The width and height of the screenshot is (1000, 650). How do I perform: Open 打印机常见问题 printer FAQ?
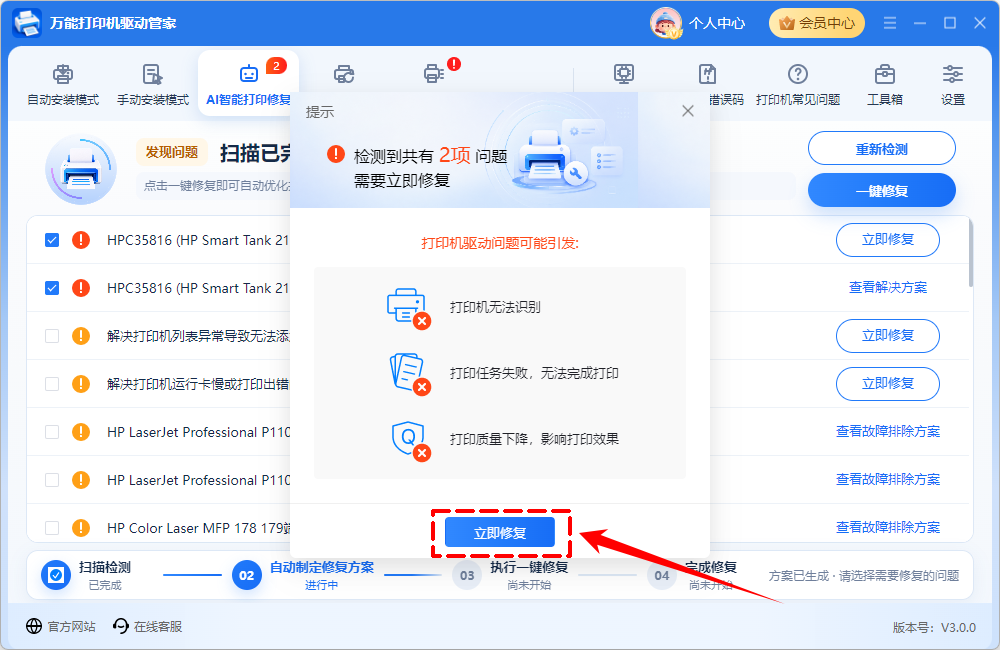[797, 84]
